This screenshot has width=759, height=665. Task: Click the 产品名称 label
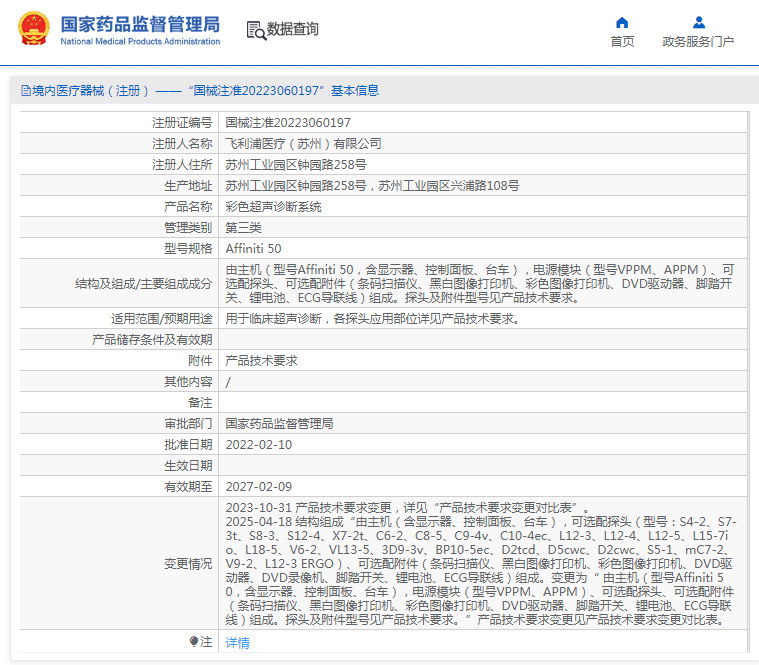click(x=188, y=207)
